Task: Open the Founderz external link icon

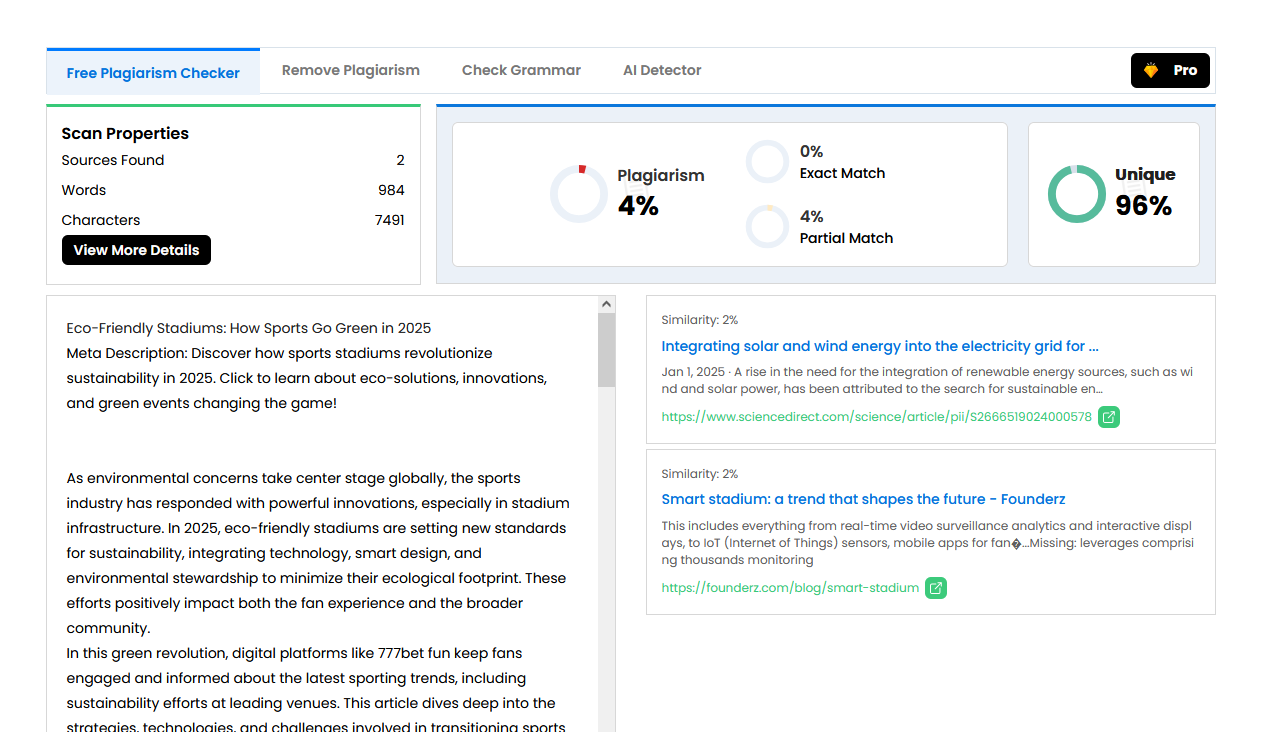Action: click(935, 588)
